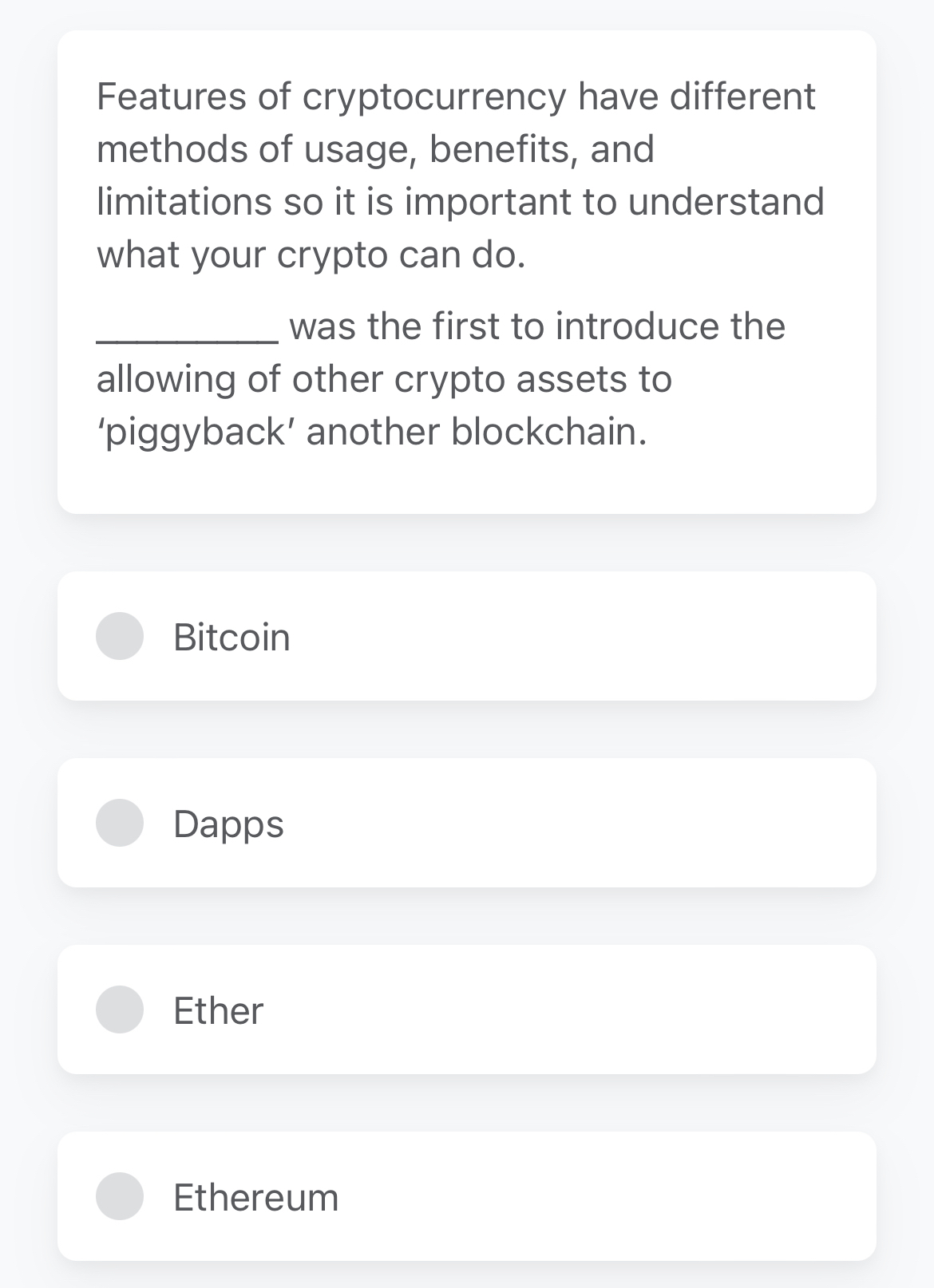
Task: Click the Ether answer card
Action: coord(466,1009)
